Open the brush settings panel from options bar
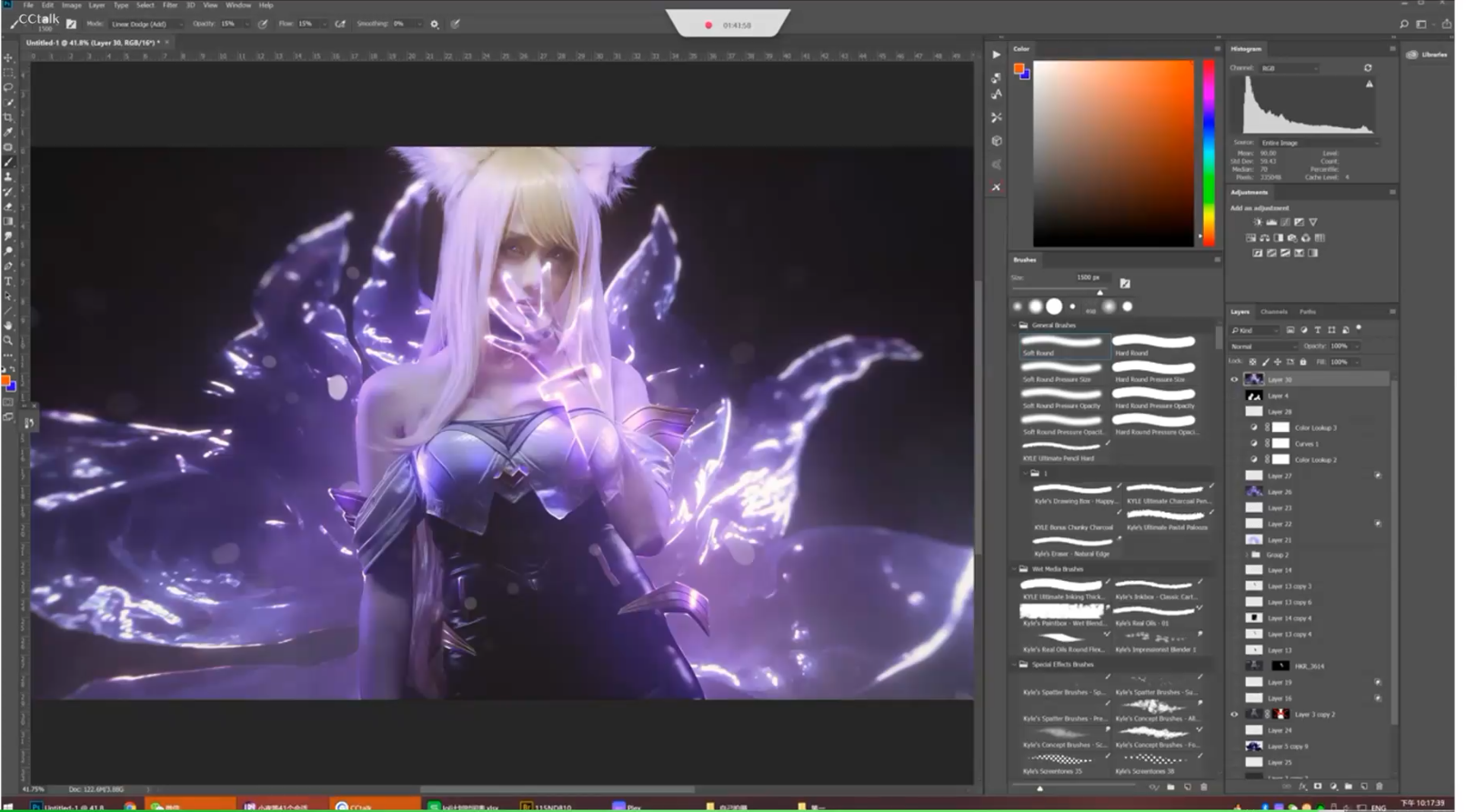This screenshot has width=1466, height=812. tap(71, 24)
